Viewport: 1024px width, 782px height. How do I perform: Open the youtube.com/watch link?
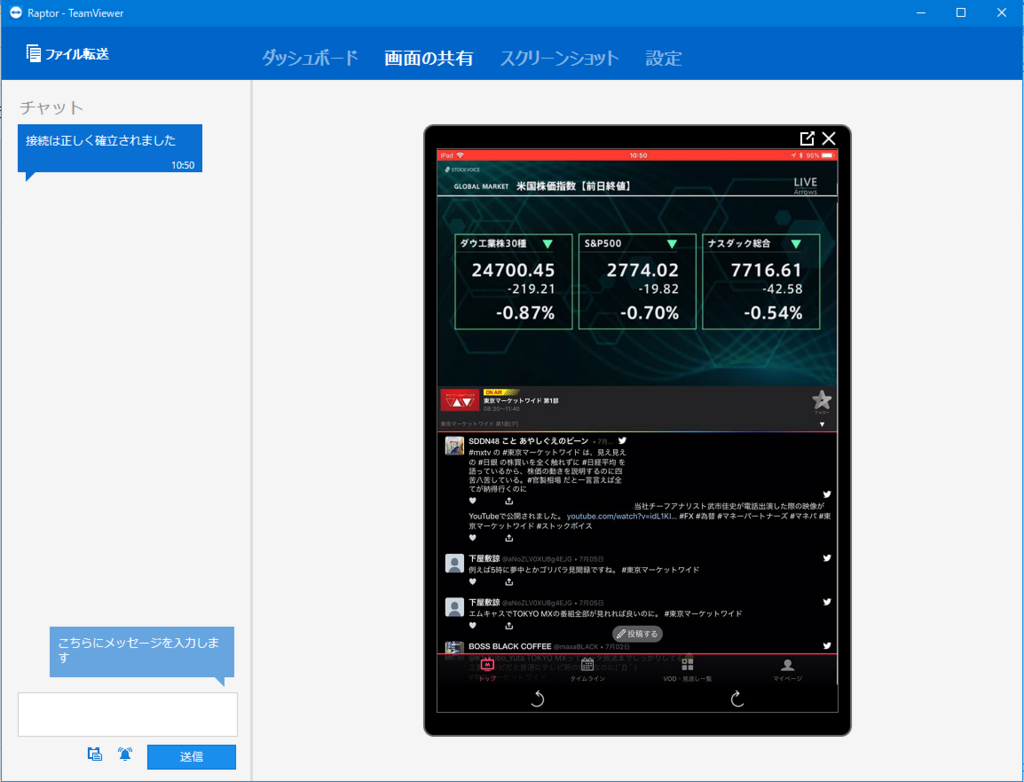[621, 516]
